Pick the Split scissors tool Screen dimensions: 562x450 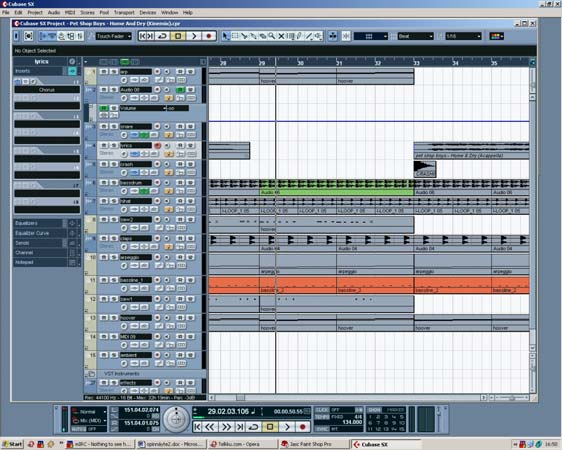tap(244, 36)
